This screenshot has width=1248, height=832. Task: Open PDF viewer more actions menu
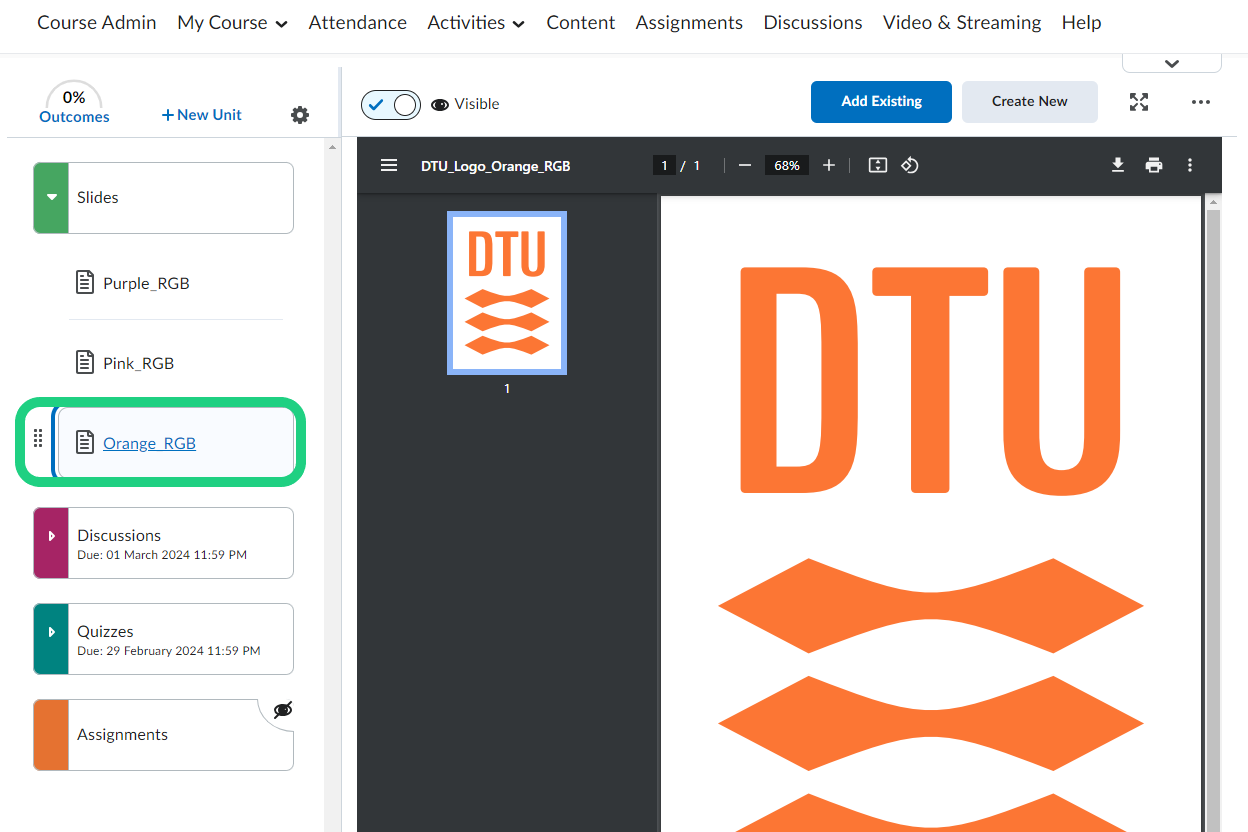coord(1190,166)
